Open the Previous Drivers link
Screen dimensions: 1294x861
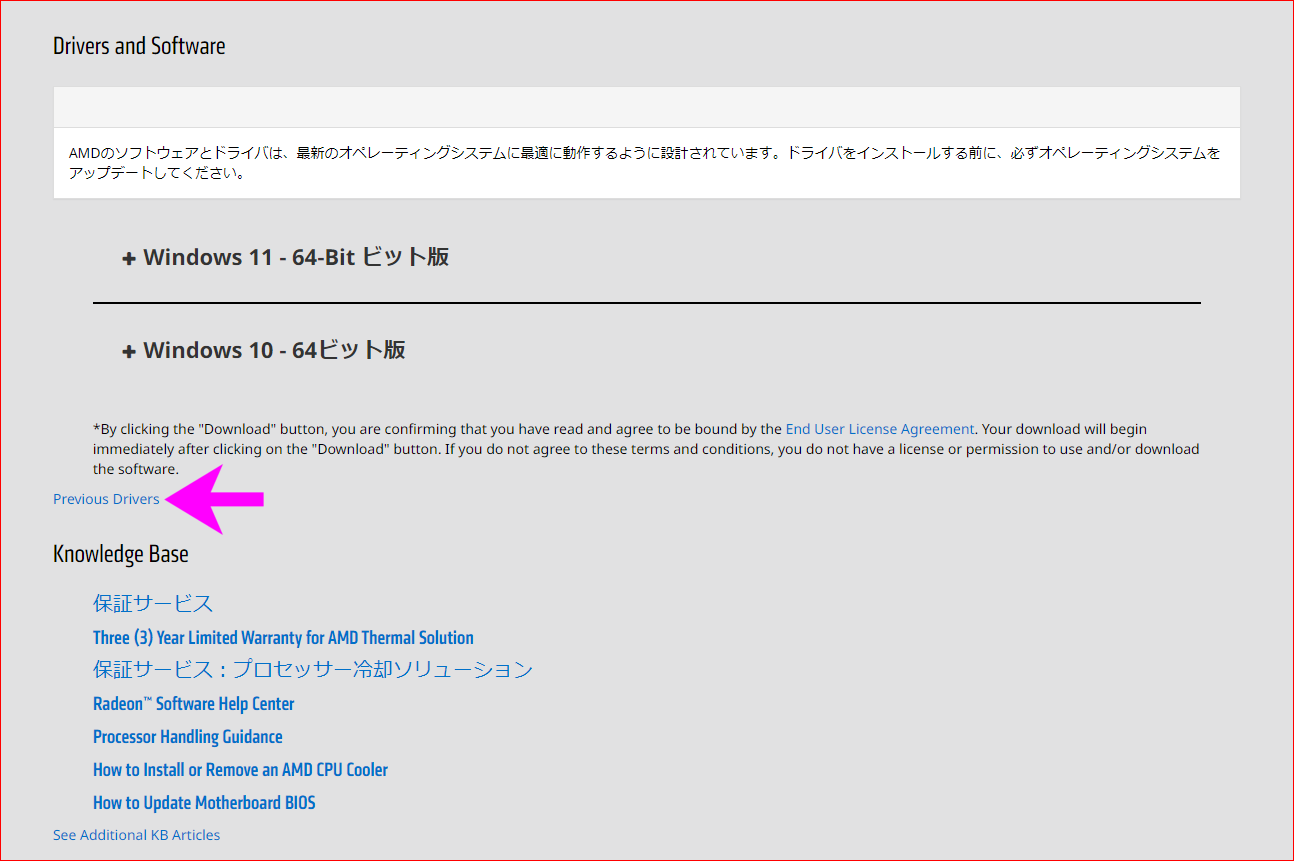tap(106, 499)
